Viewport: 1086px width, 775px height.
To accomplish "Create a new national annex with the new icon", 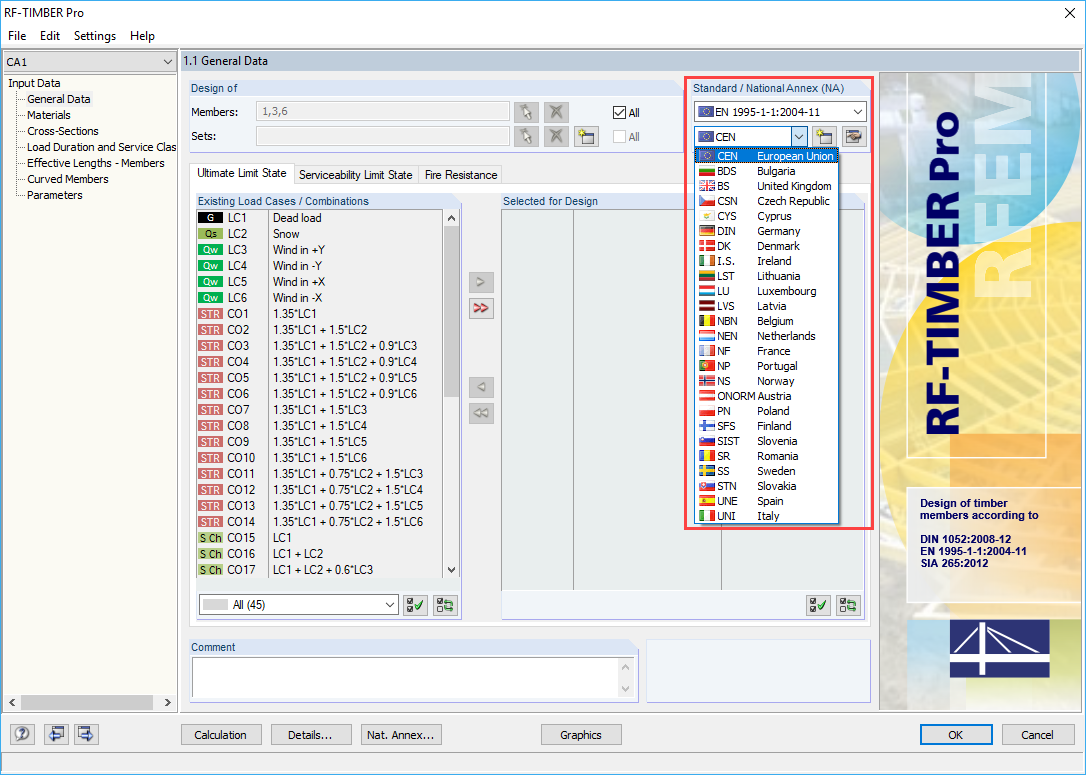I will point(823,136).
